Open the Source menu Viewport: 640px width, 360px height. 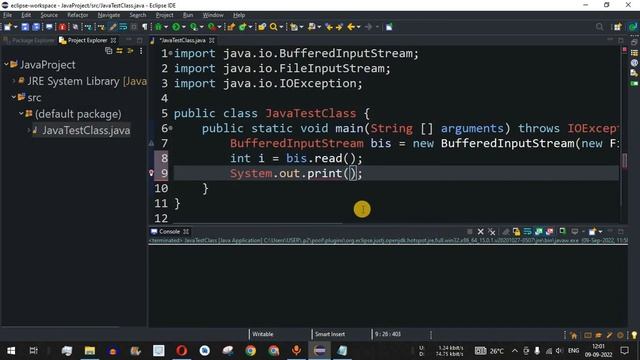[x=49, y=15]
